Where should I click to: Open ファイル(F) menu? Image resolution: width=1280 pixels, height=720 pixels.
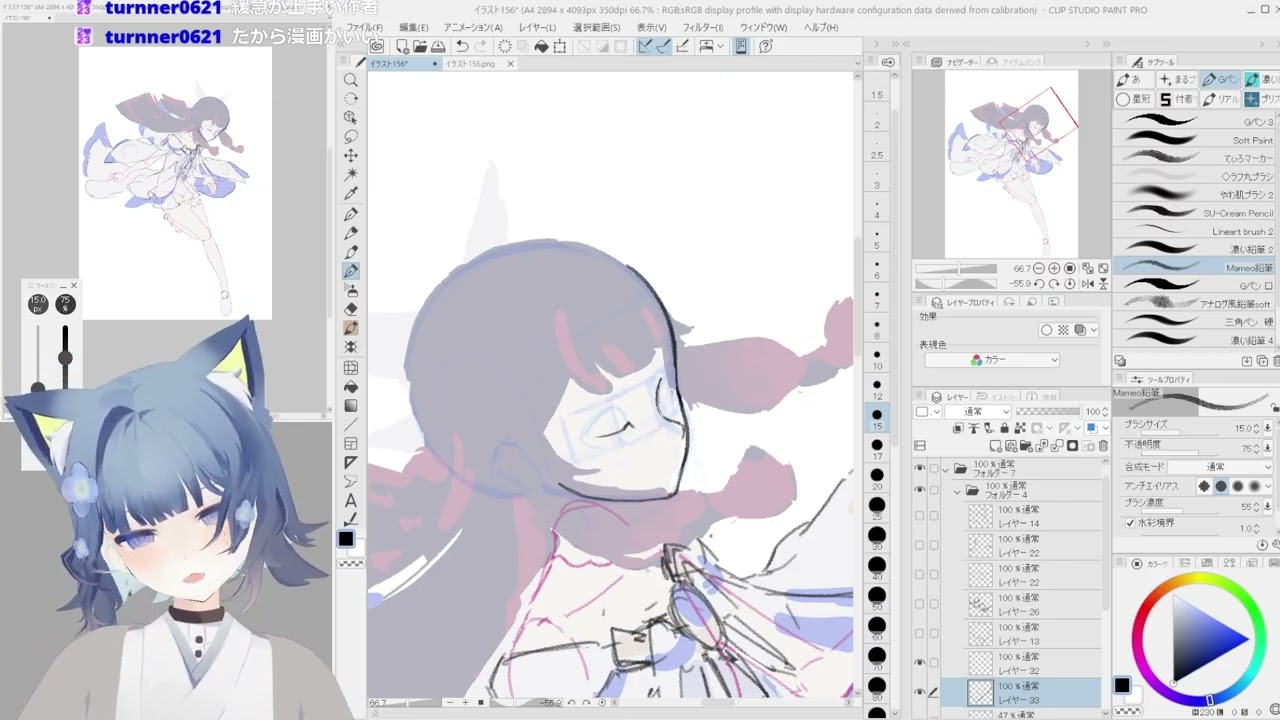(x=364, y=28)
